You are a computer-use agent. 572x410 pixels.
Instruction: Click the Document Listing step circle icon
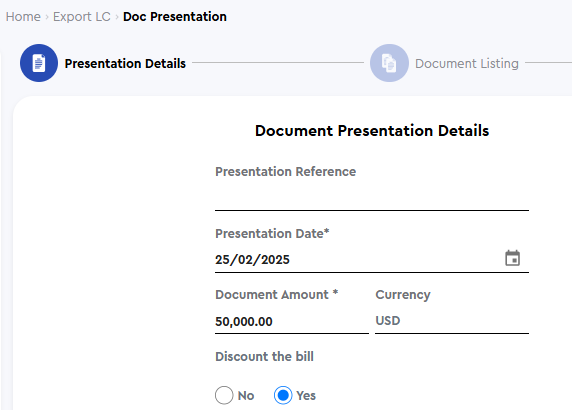coord(389,63)
